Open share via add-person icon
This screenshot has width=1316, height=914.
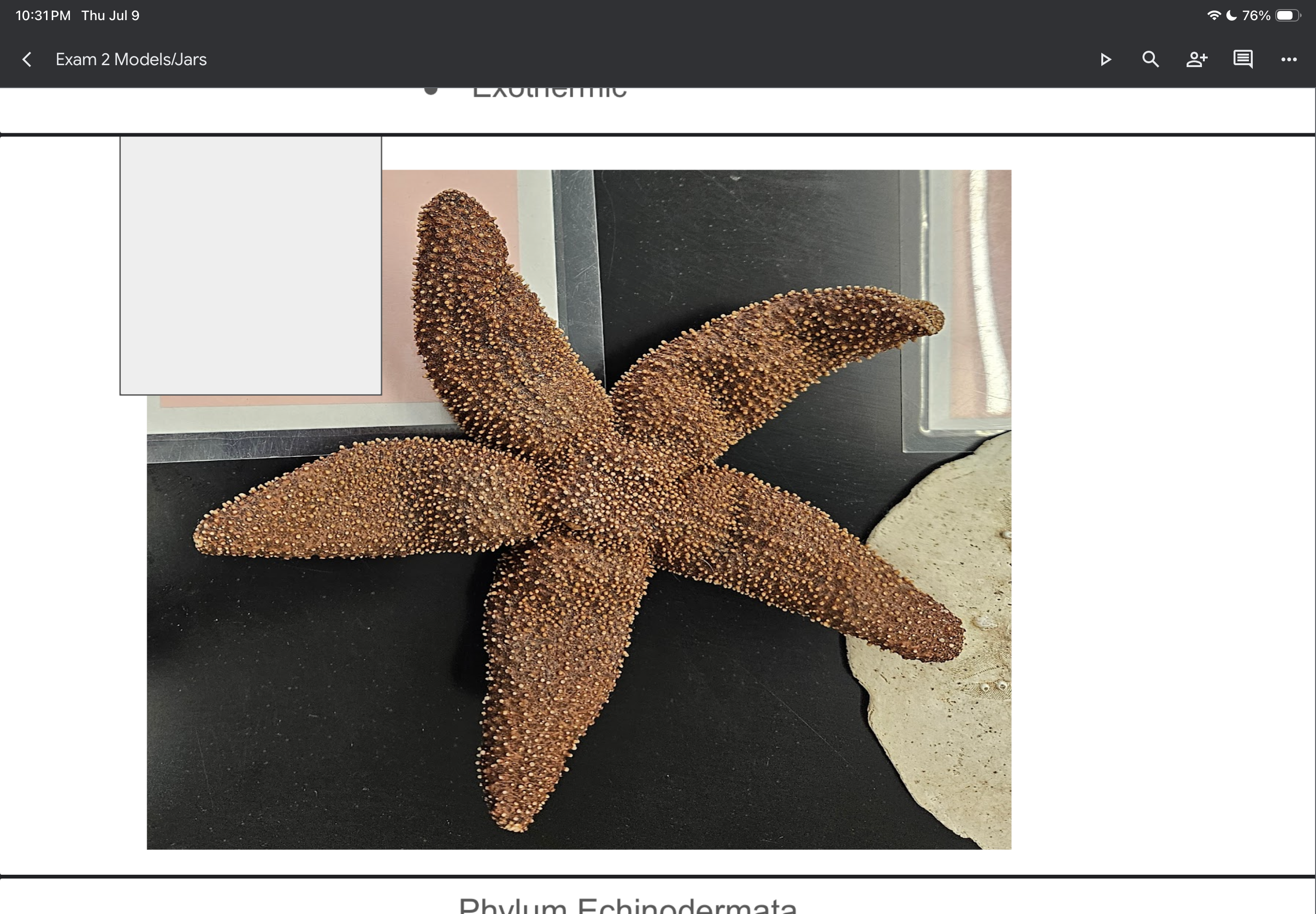click(x=1197, y=59)
